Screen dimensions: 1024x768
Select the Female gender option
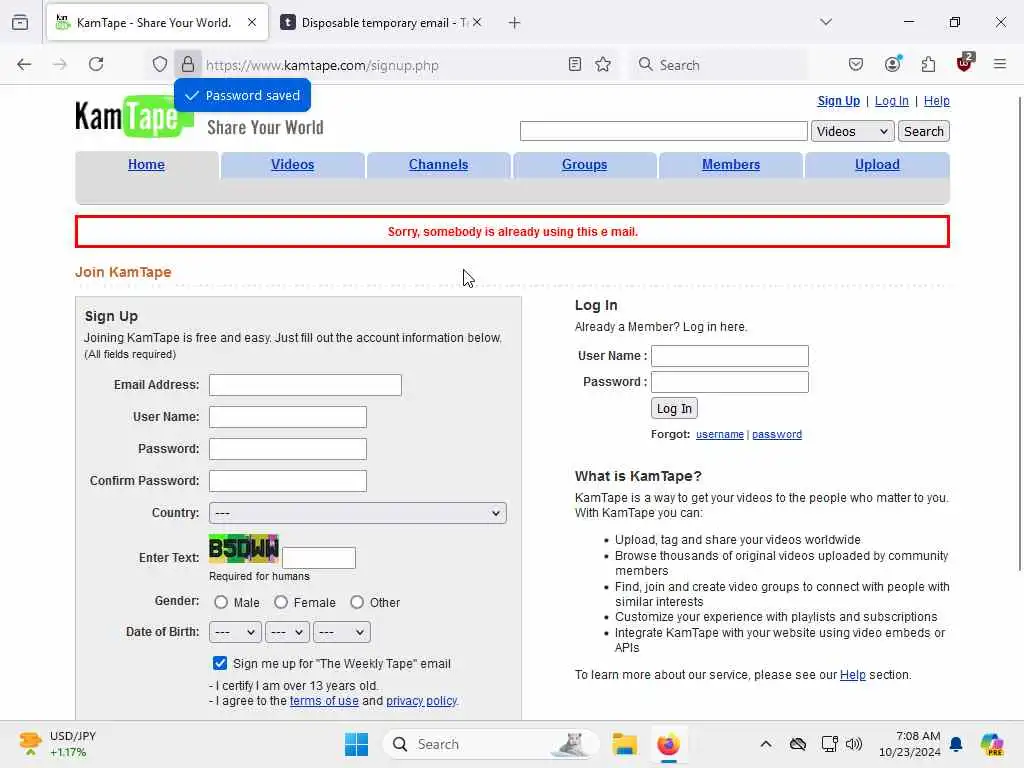tap(281, 602)
